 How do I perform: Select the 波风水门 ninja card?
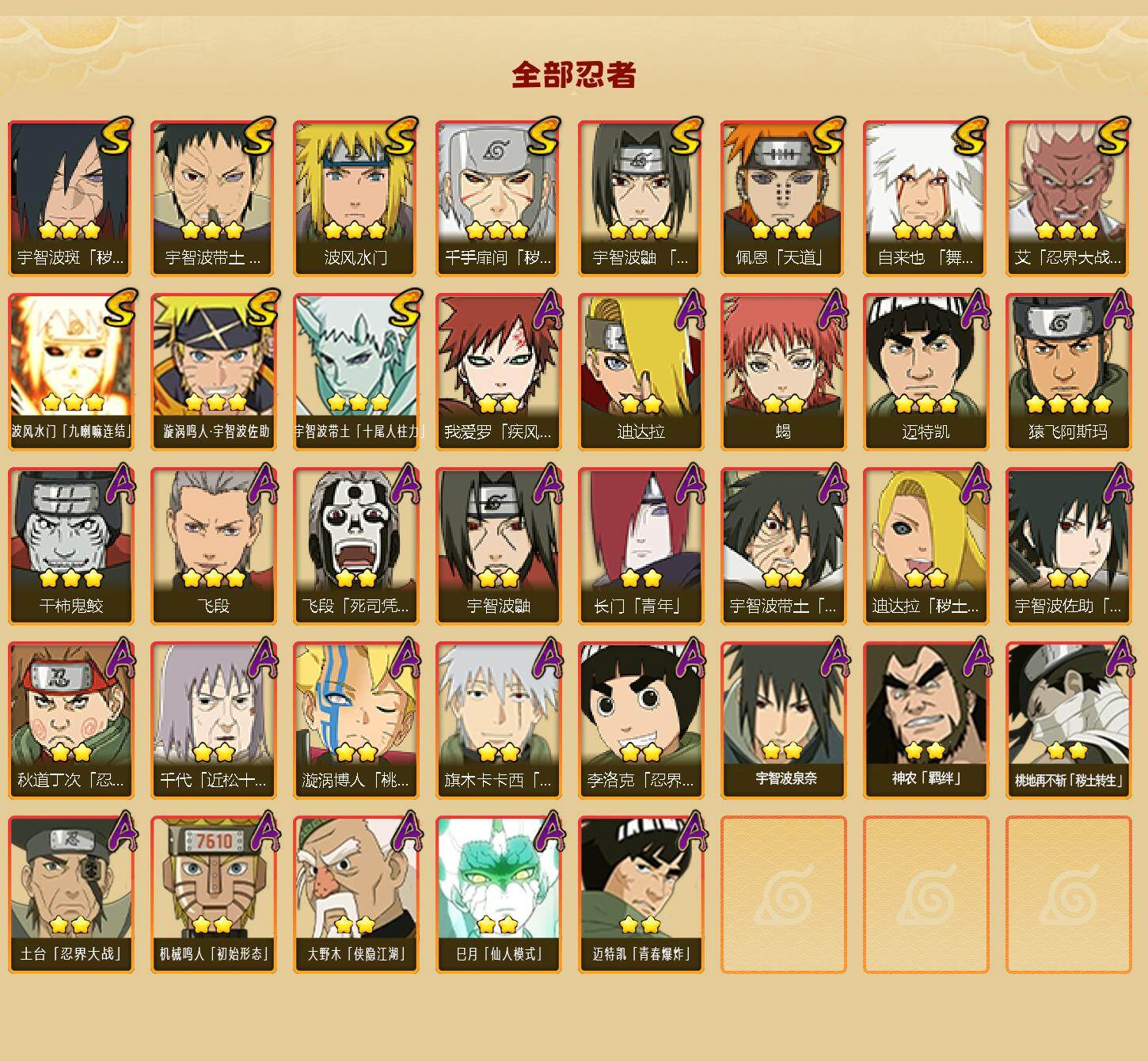(x=355, y=198)
